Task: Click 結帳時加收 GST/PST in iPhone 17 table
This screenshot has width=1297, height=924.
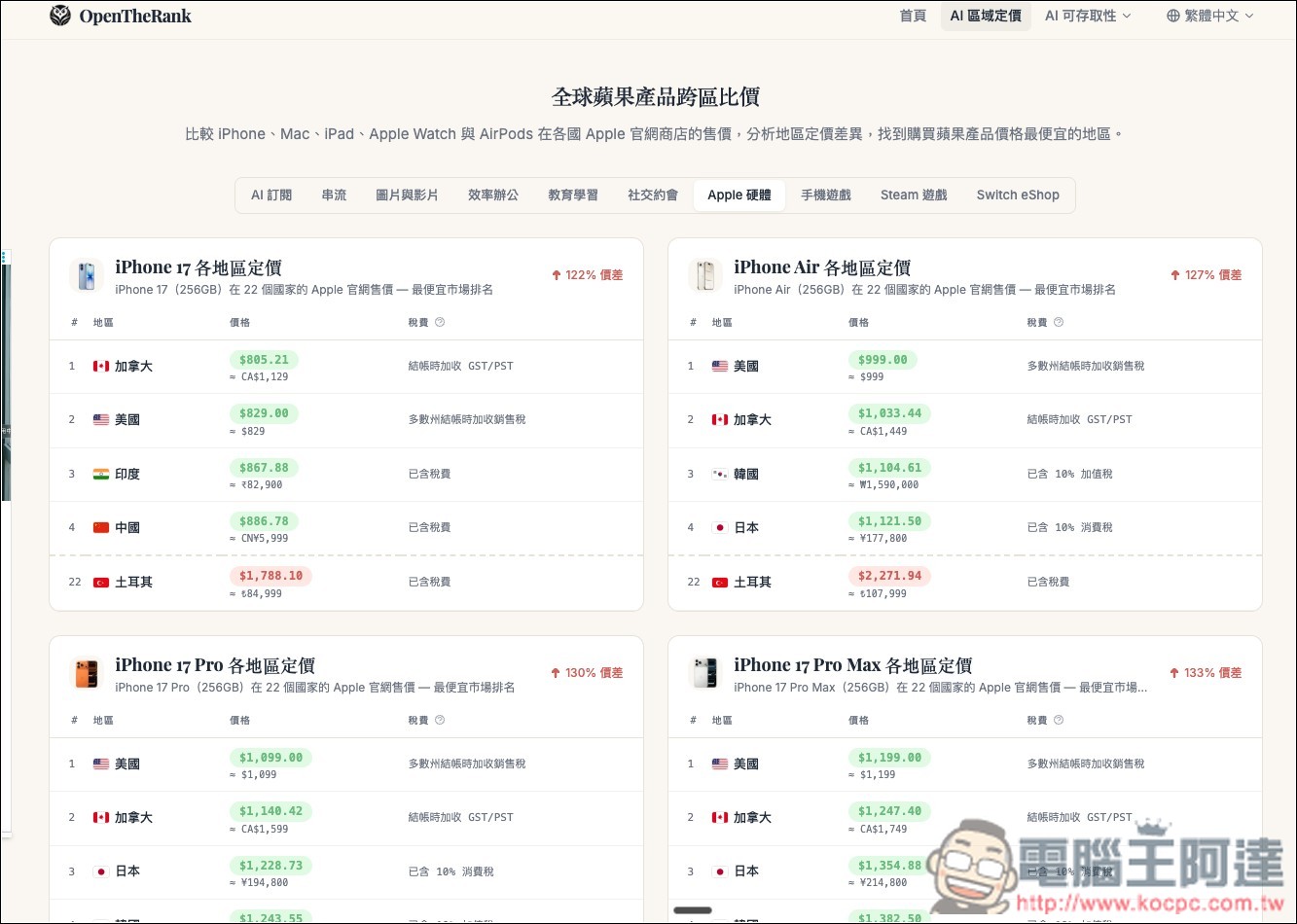Action: click(460, 367)
